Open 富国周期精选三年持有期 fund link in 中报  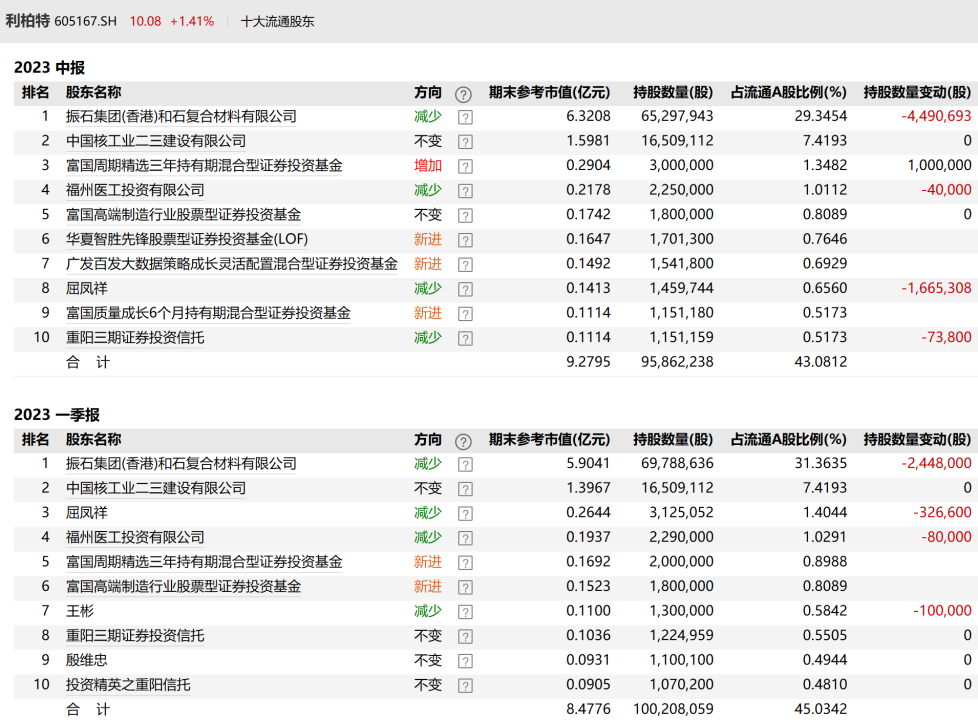tap(204, 165)
